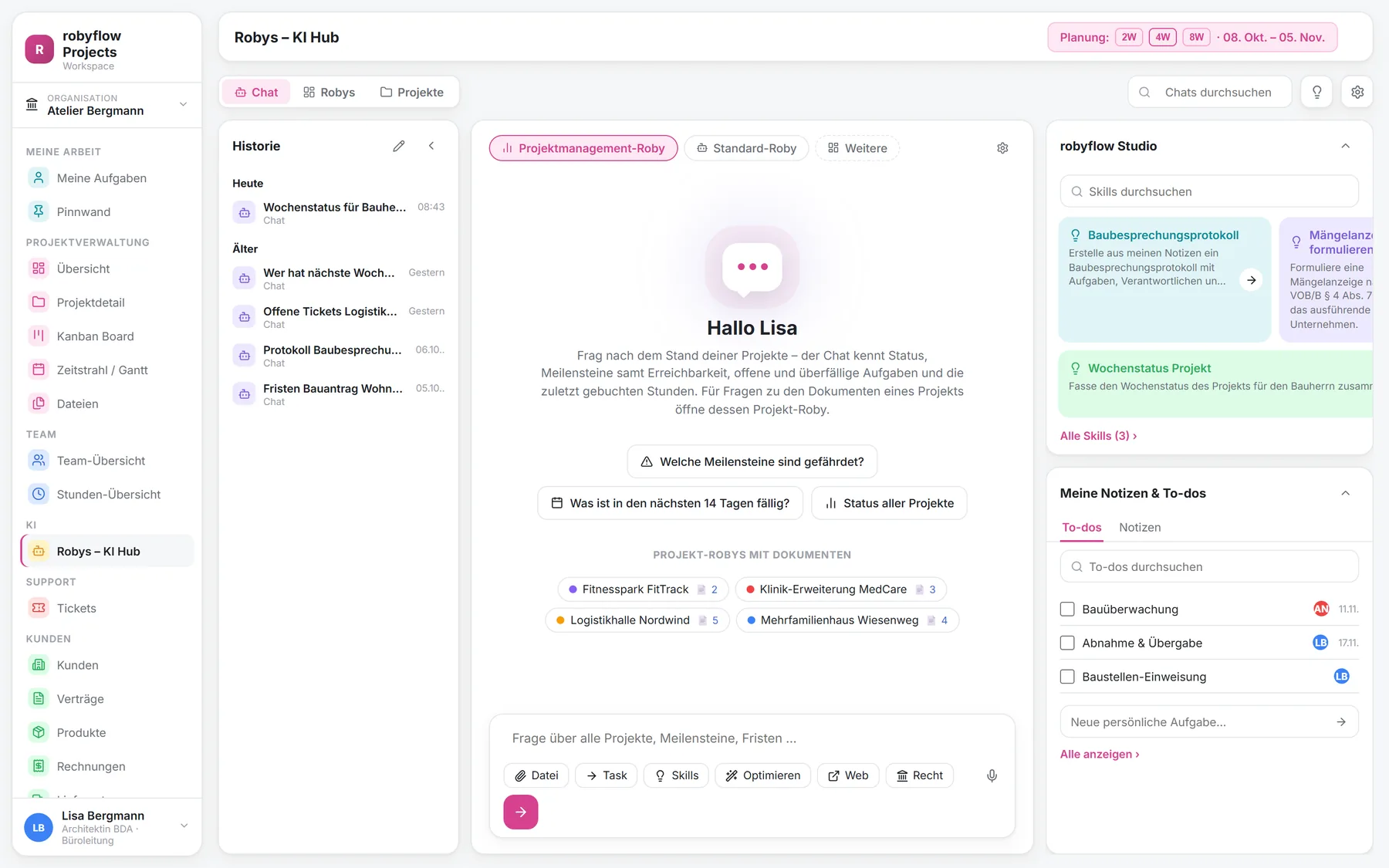Select the 2W planning range

point(1129,37)
